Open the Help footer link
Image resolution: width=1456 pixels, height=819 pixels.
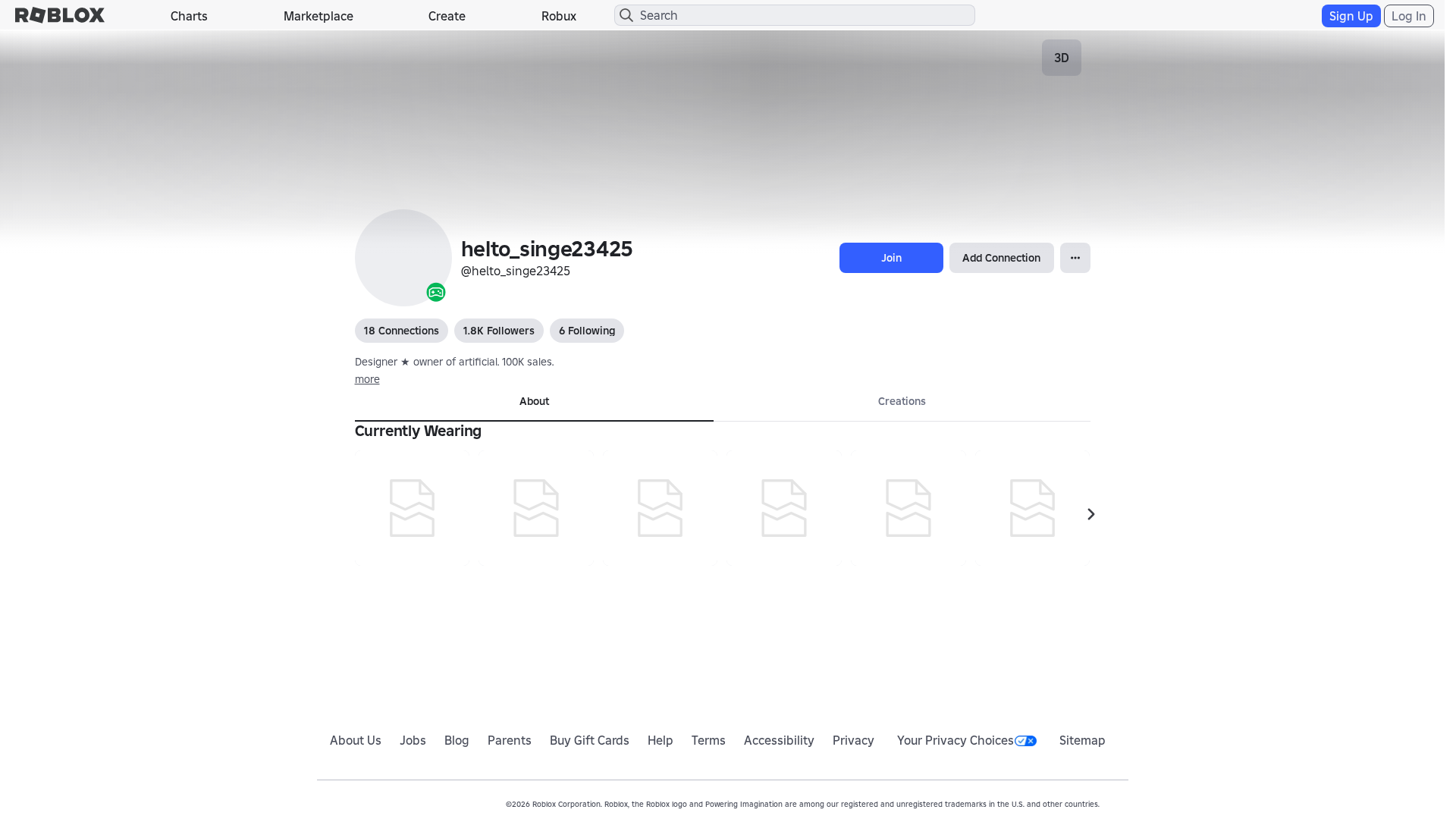click(661, 740)
